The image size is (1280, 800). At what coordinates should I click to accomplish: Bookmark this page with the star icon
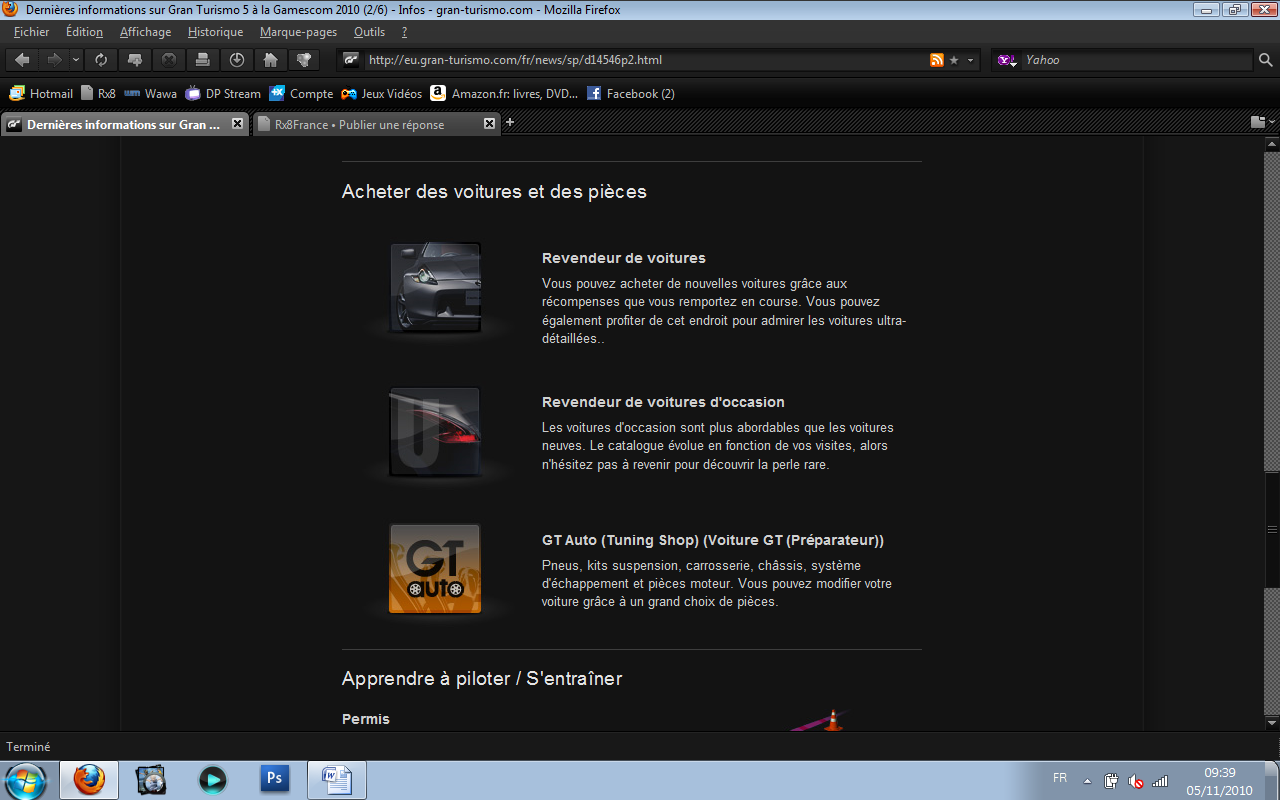pos(954,60)
